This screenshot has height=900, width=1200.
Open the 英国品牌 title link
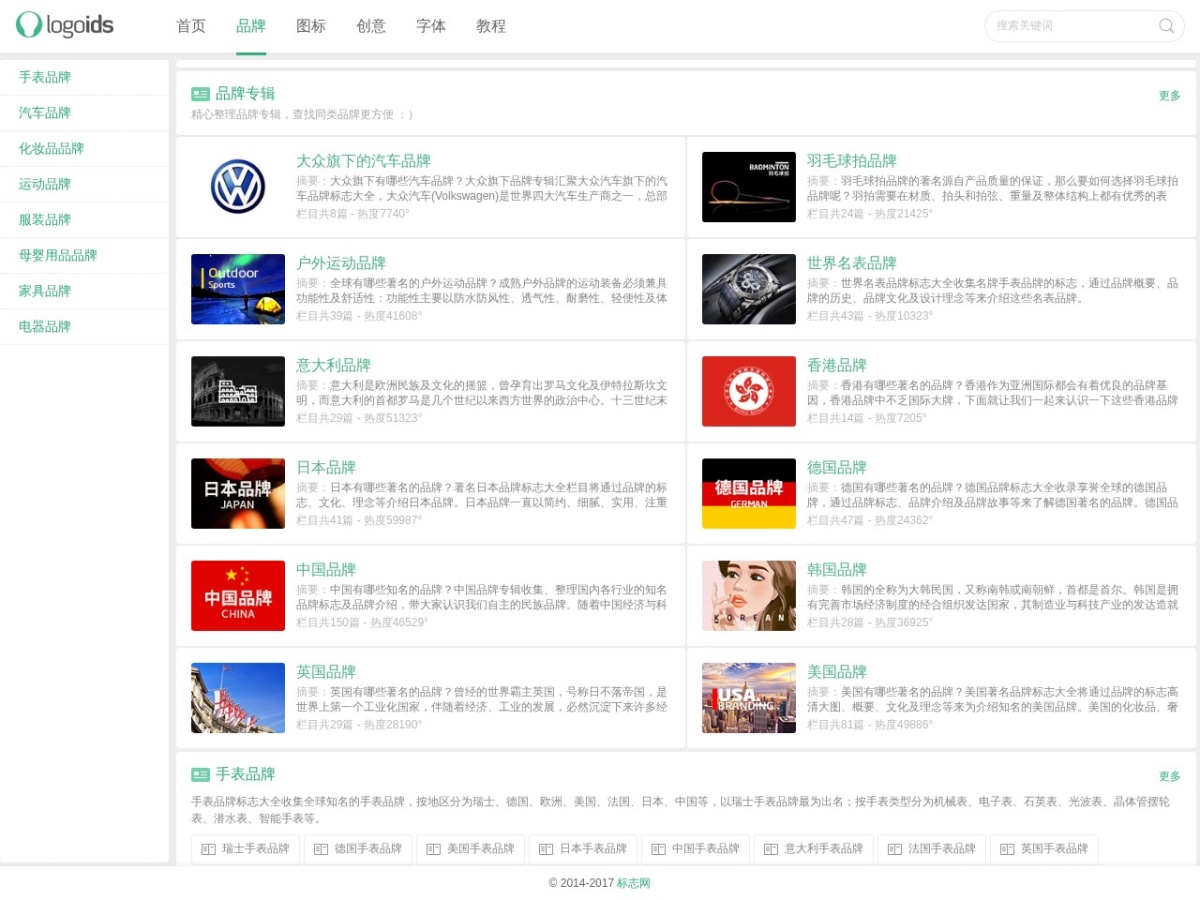pyautogui.click(x=326, y=671)
